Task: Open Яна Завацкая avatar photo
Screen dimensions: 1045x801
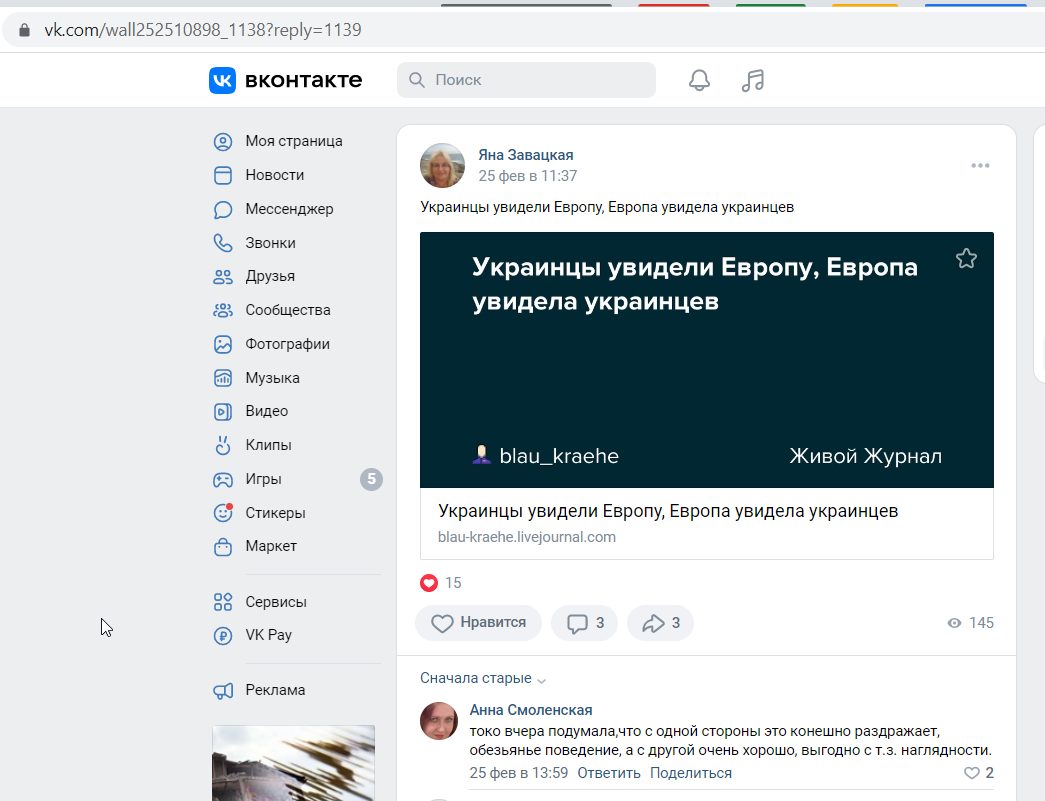Action: tap(443, 165)
